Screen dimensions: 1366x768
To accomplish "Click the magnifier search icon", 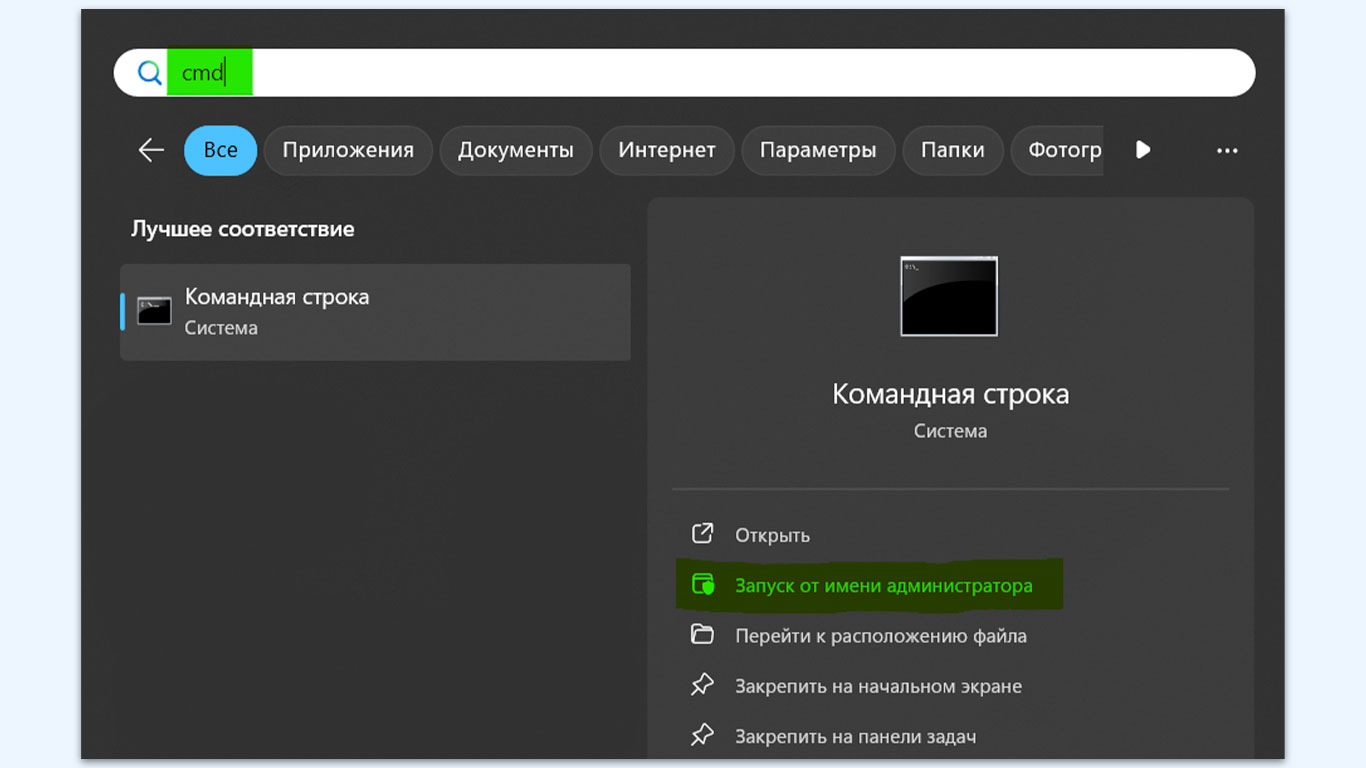I will click(x=149, y=73).
